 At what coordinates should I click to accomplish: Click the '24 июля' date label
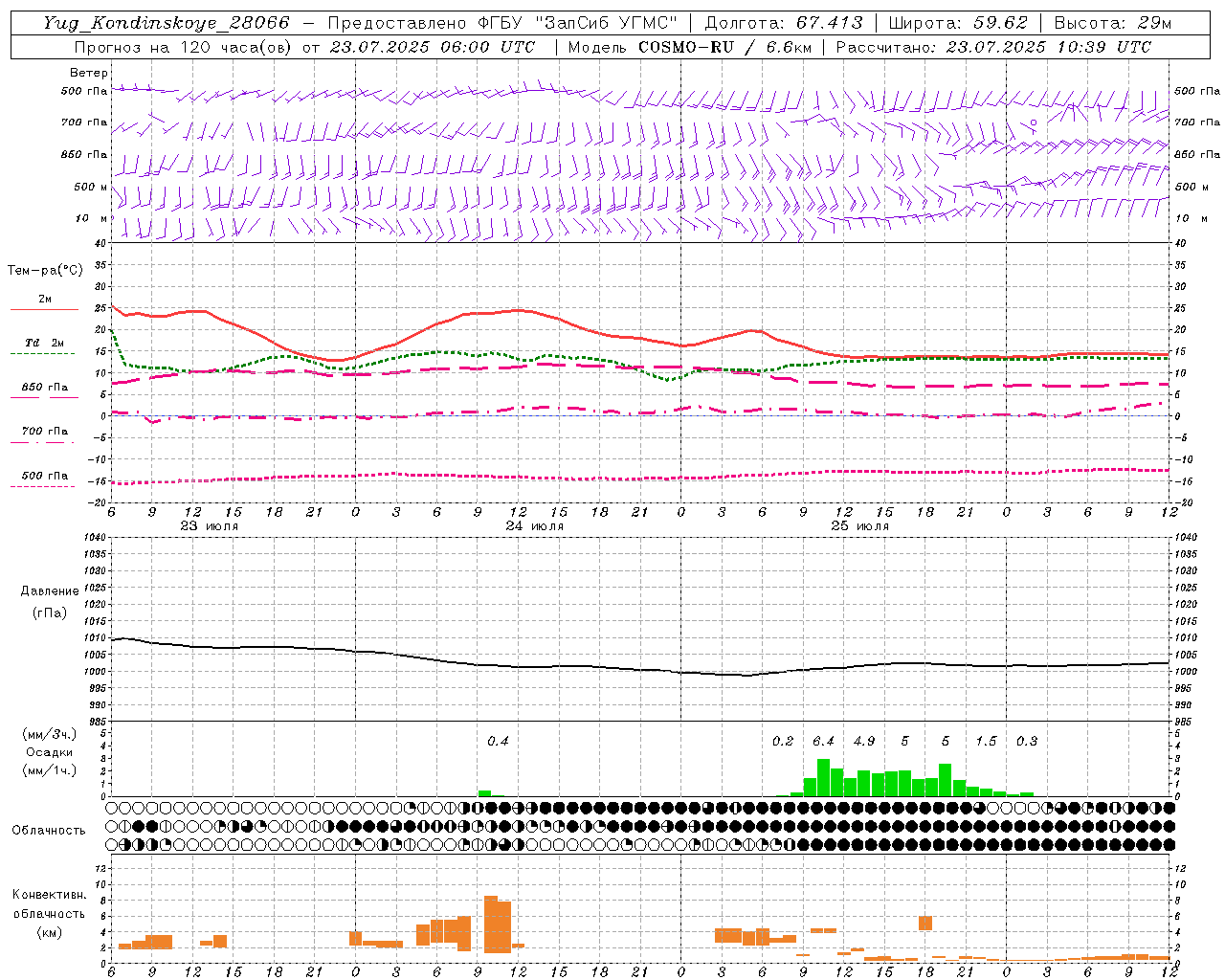[535, 526]
